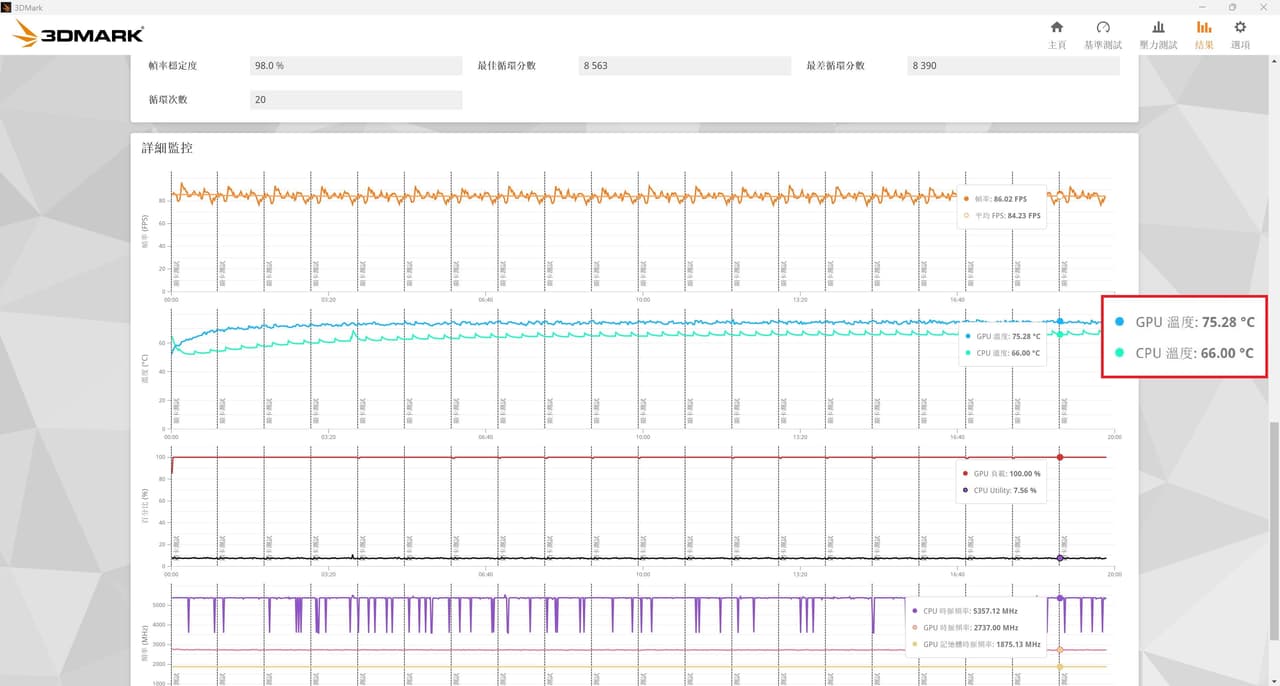Click the purple CPU clock marker on the frequency graph
Image resolution: width=1280 pixels, height=686 pixels.
[x=1060, y=598]
